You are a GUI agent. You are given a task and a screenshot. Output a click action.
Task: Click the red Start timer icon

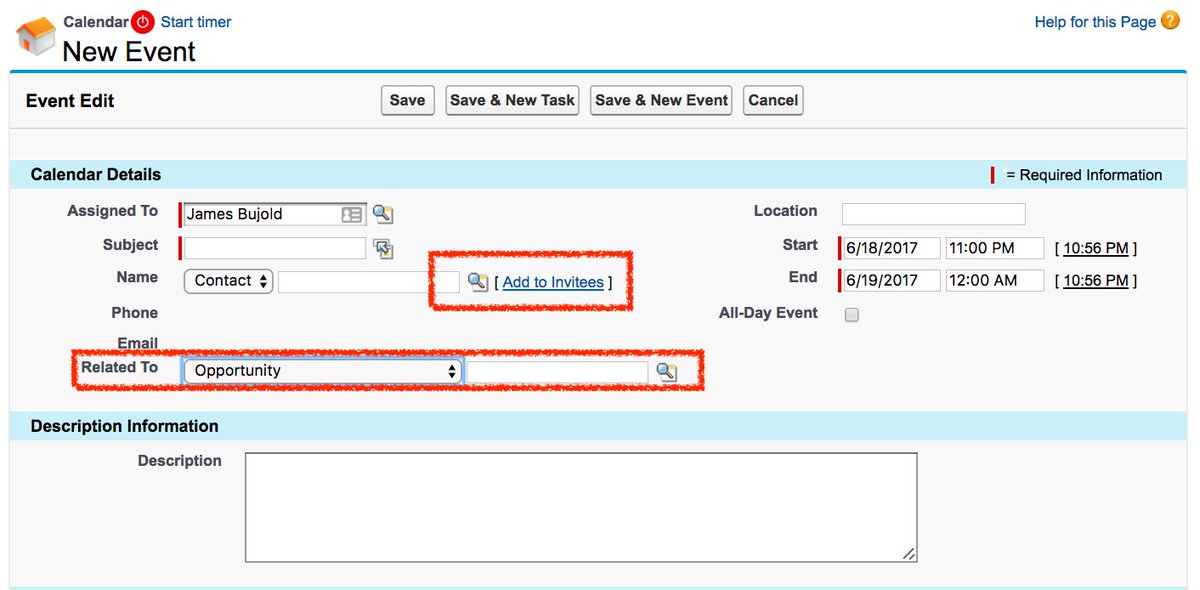click(144, 21)
